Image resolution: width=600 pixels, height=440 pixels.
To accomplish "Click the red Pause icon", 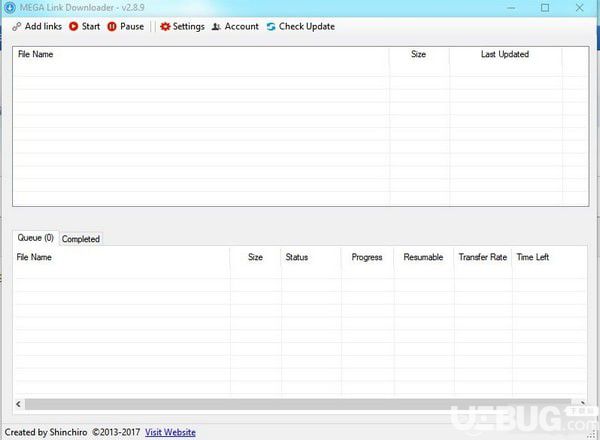I will pyautogui.click(x=112, y=26).
